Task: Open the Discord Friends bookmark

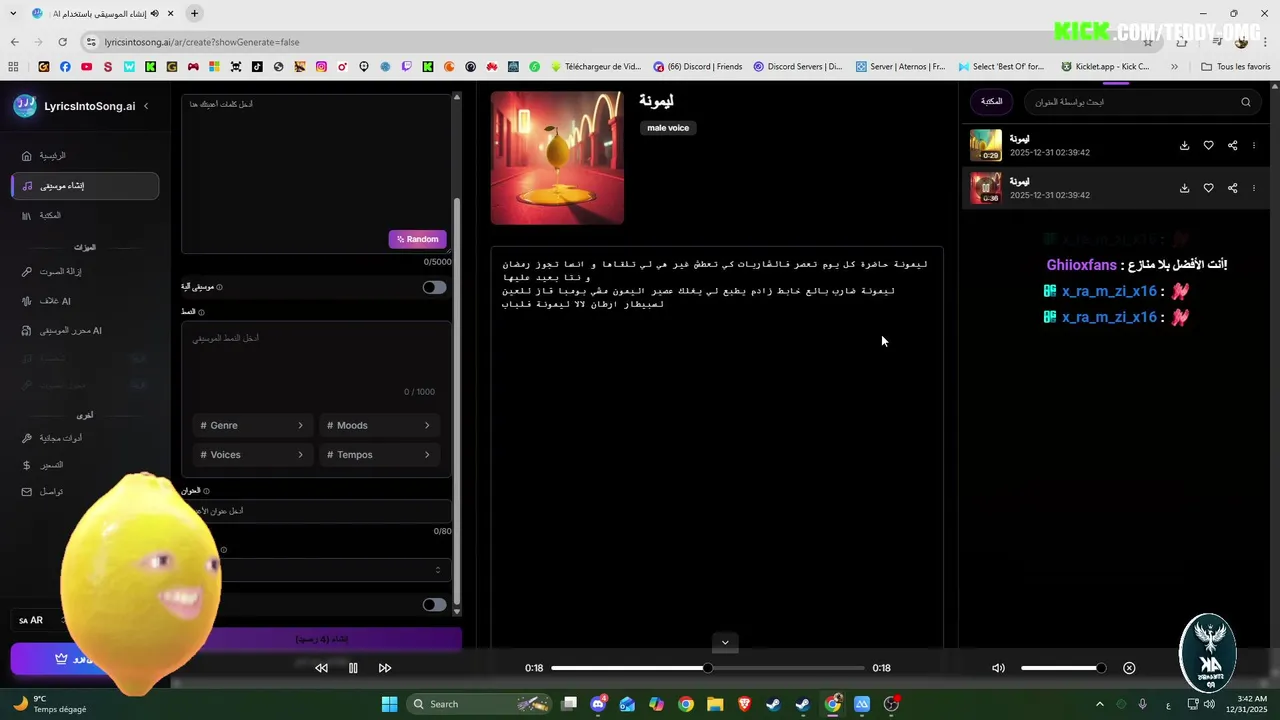Action: tap(698, 67)
